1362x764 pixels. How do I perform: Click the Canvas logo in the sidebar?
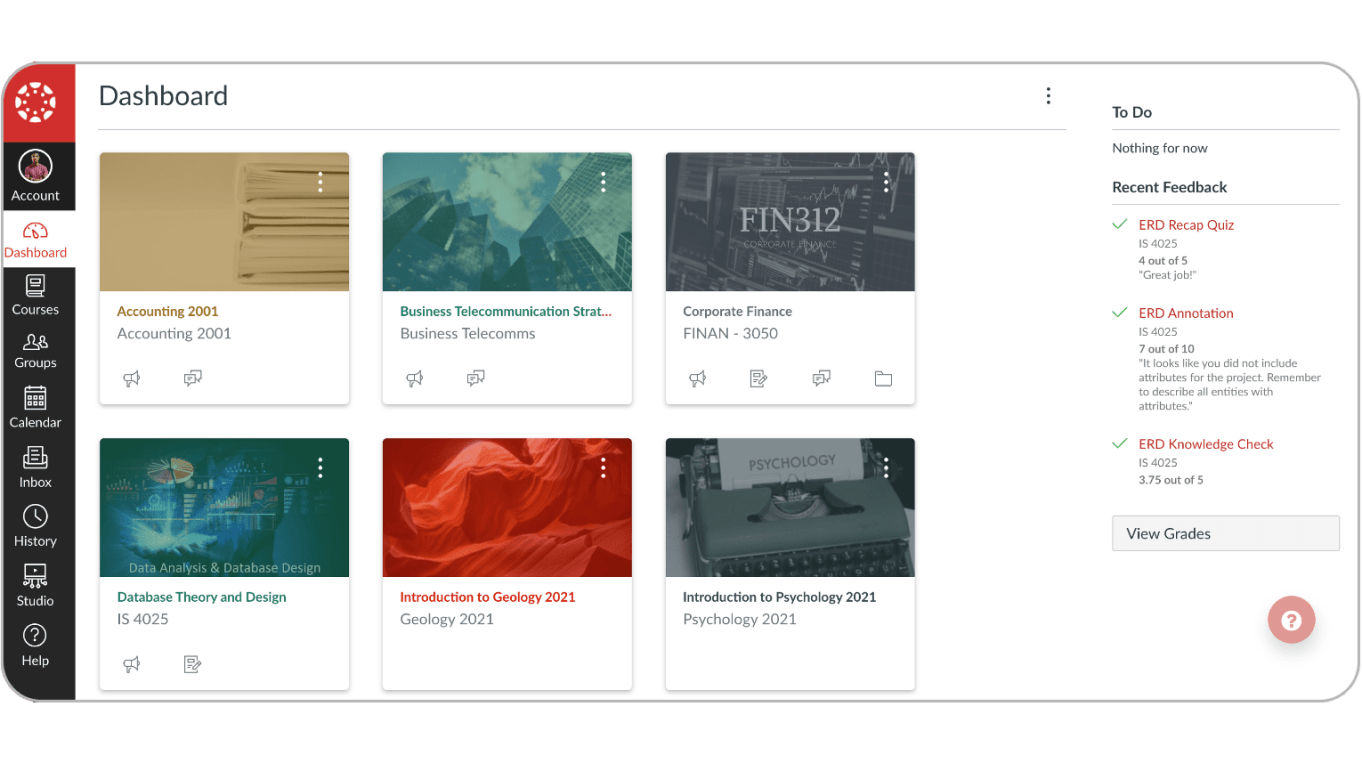pos(36,102)
